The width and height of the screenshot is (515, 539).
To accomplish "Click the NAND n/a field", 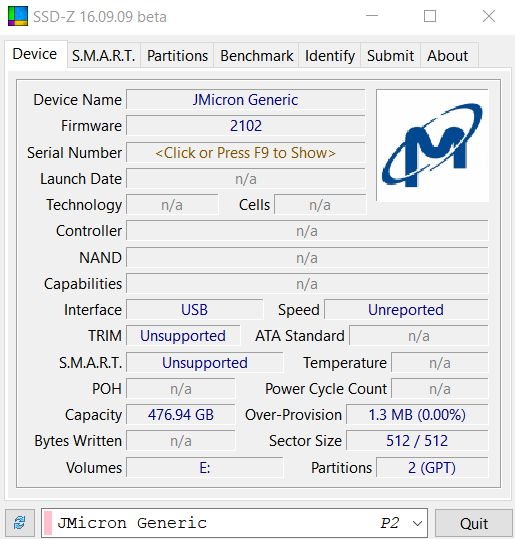I will (x=307, y=258).
